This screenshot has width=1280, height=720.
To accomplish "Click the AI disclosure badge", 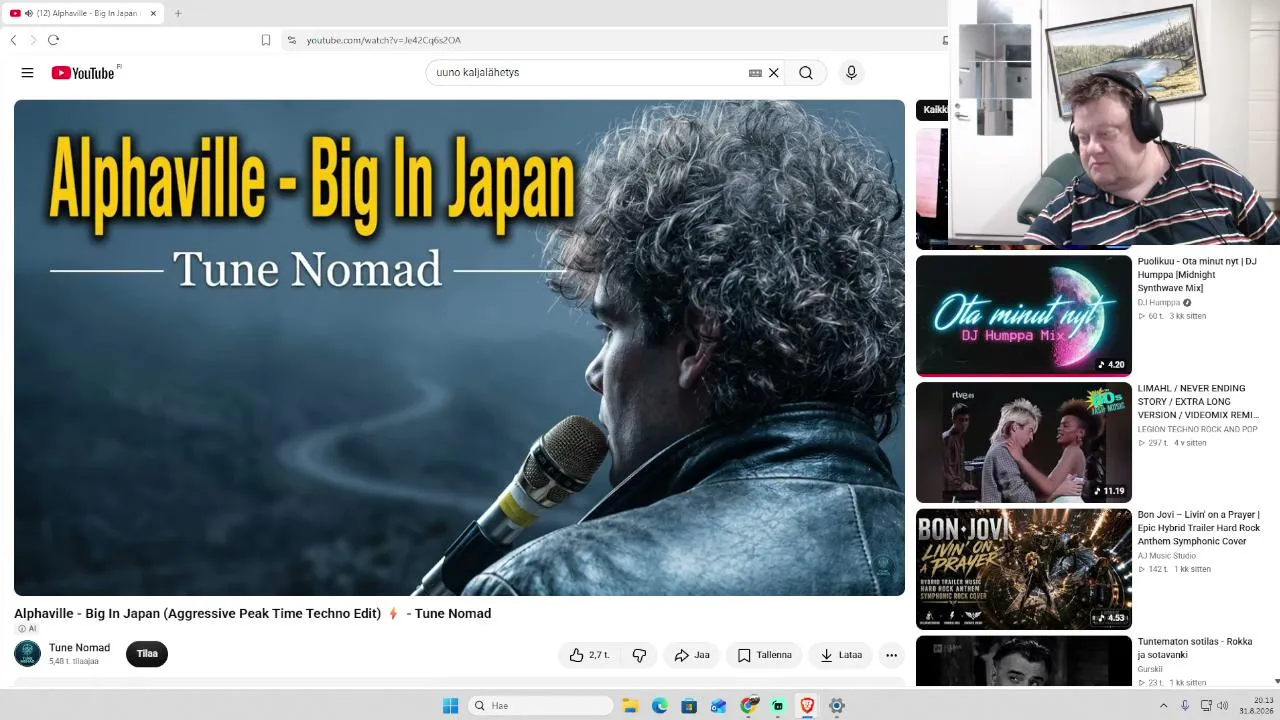I will [x=27, y=629].
